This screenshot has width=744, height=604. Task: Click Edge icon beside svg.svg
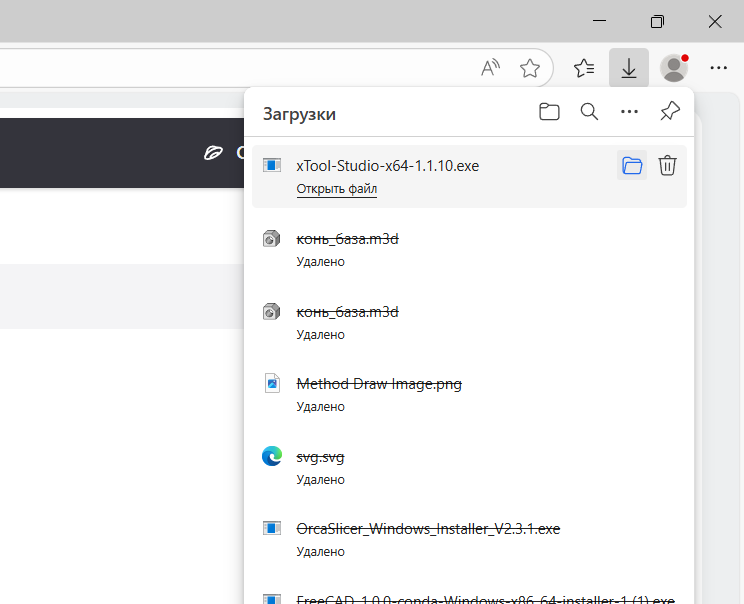click(x=272, y=456)
